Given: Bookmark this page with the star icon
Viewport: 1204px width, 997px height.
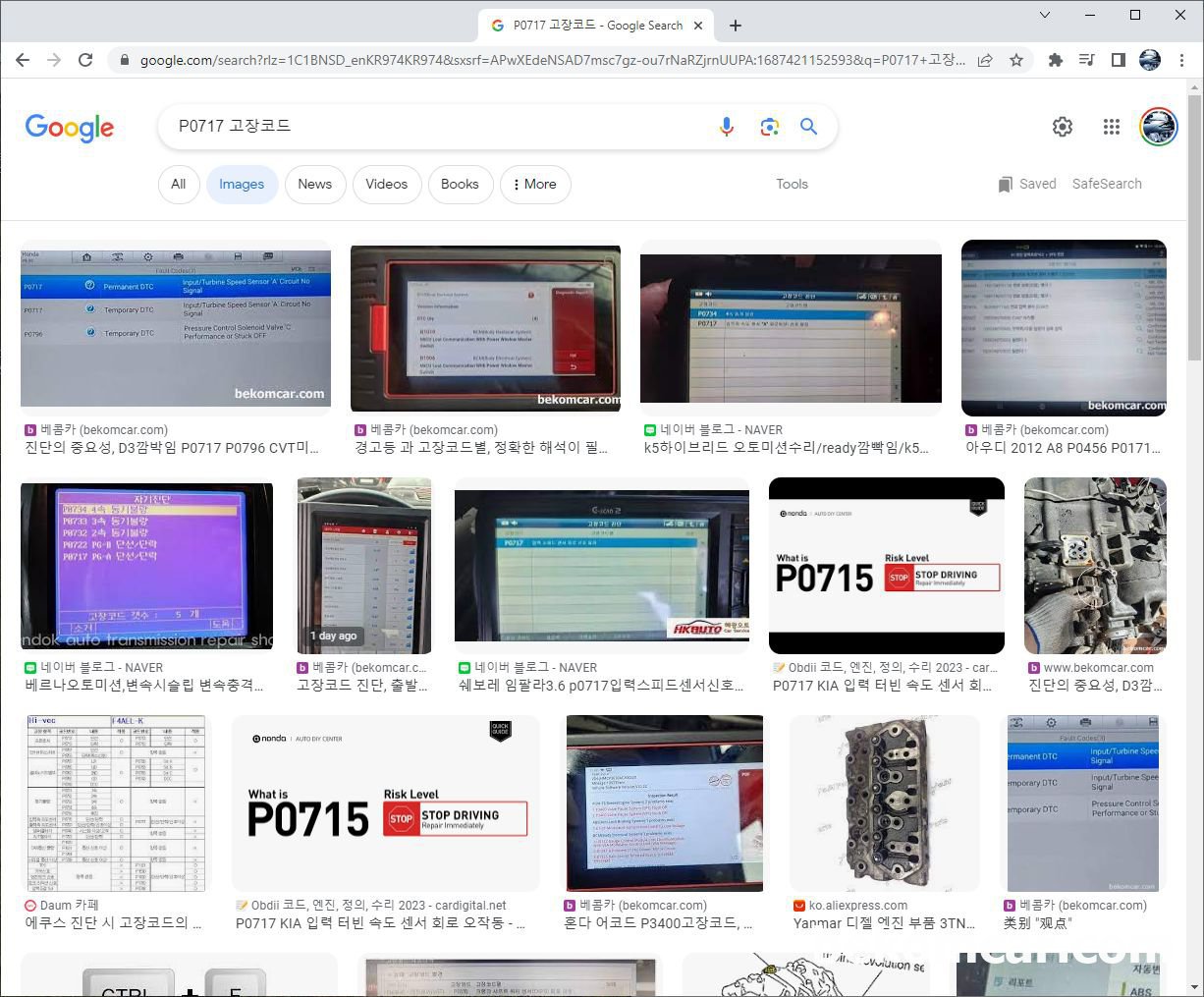Looking at the screenshot, I should coord(1017,60).
